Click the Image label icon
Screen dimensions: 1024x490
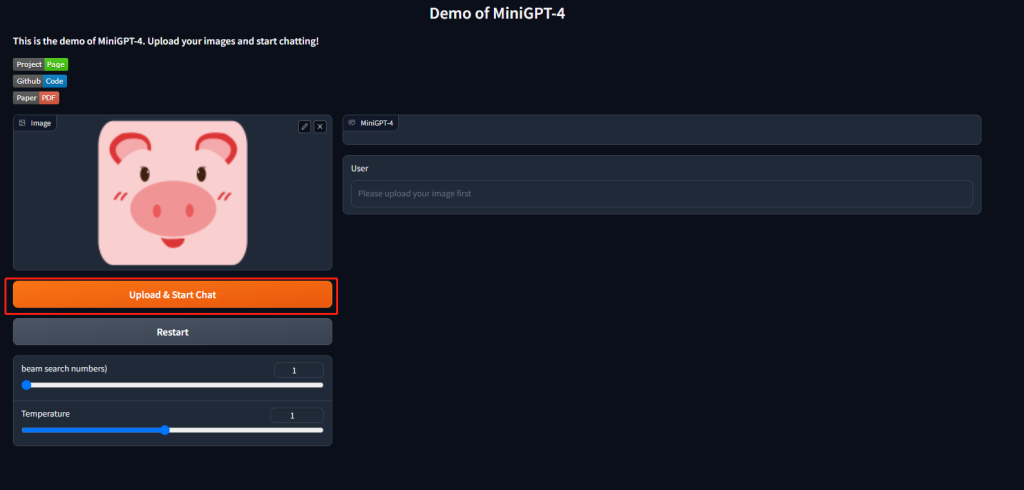(22, 123)
